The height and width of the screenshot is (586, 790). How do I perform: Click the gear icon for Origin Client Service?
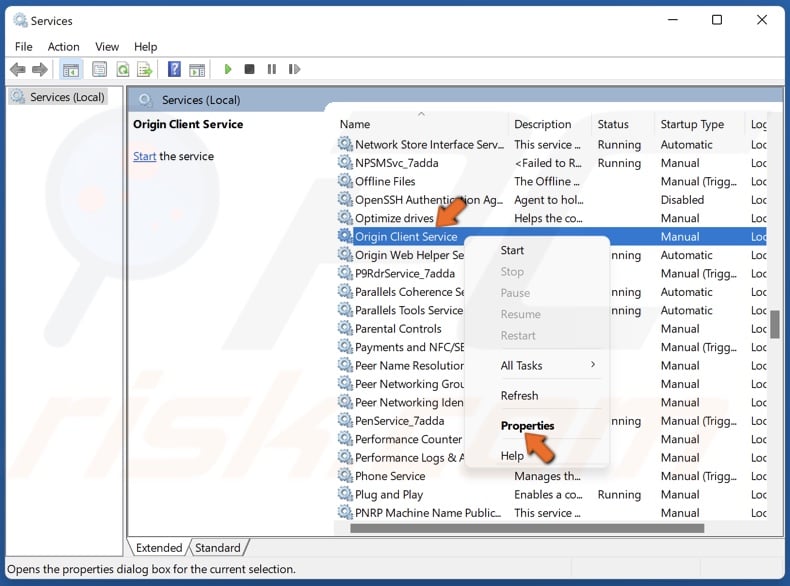coord(345,236)
